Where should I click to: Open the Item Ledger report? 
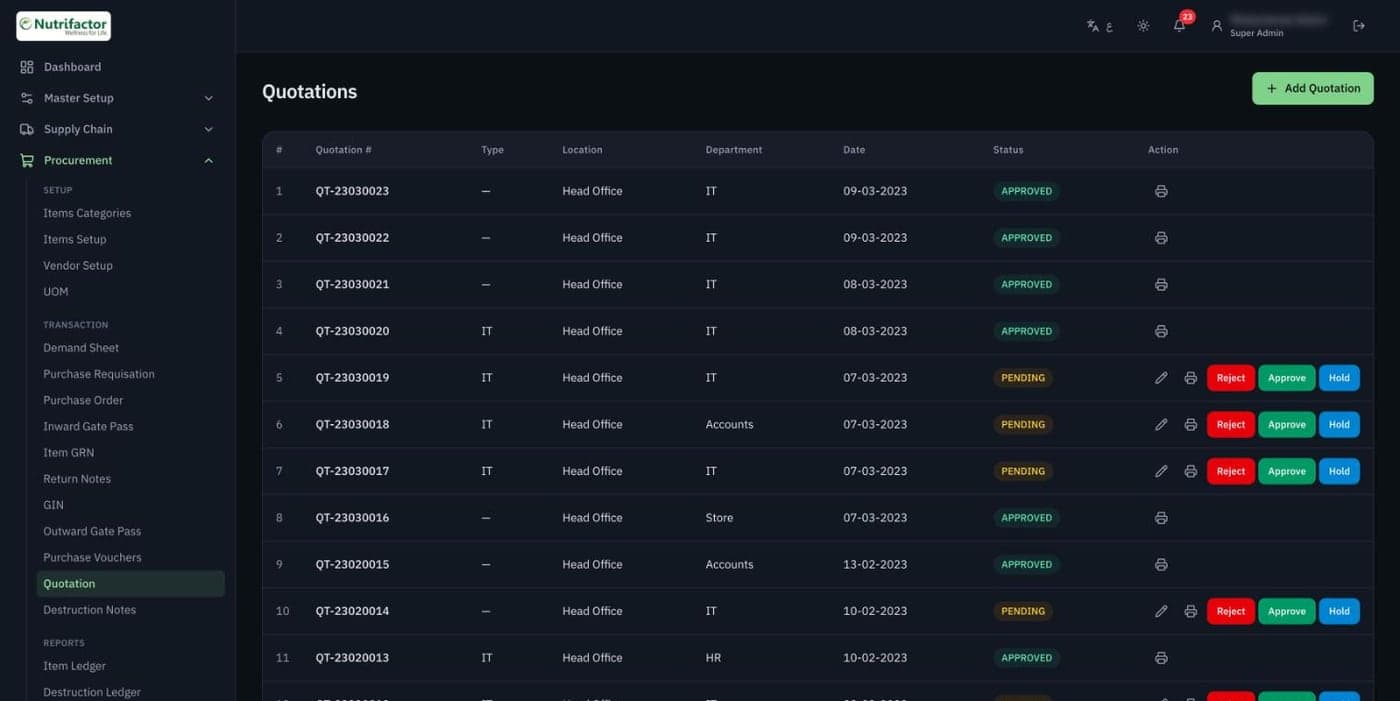point(74,666)
